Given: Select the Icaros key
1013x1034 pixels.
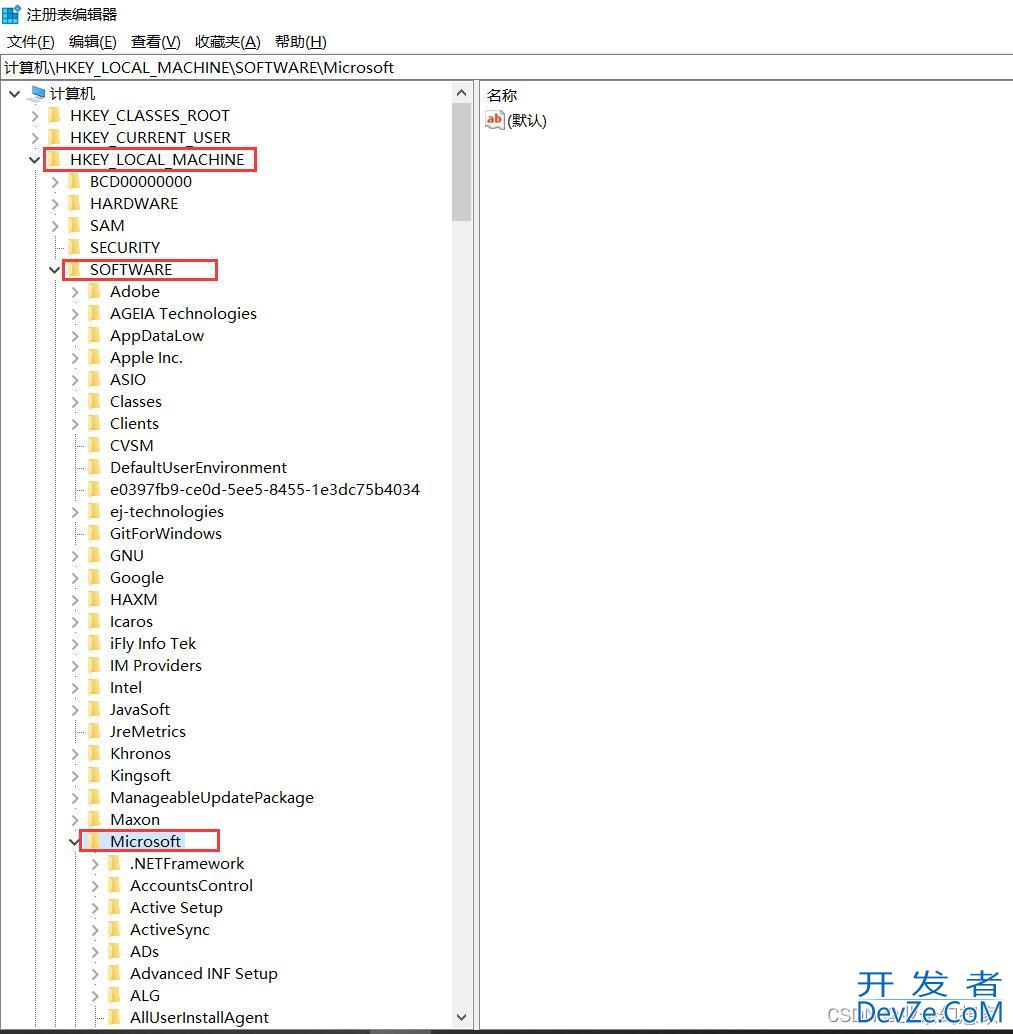Looking at the screenshot, I should pyautogui.click(x=131, y=622).
